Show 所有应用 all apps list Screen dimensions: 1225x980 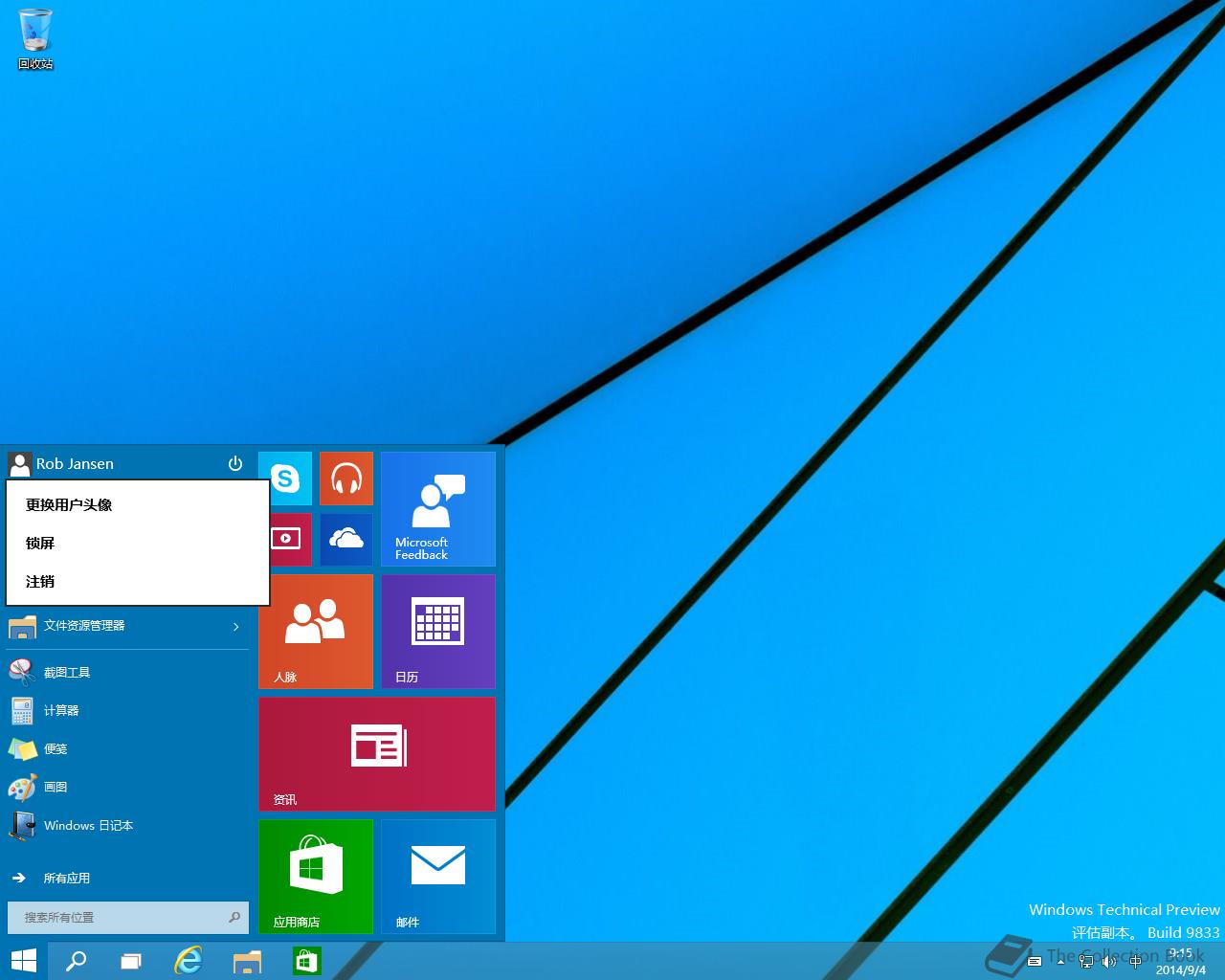coord(128,878)
